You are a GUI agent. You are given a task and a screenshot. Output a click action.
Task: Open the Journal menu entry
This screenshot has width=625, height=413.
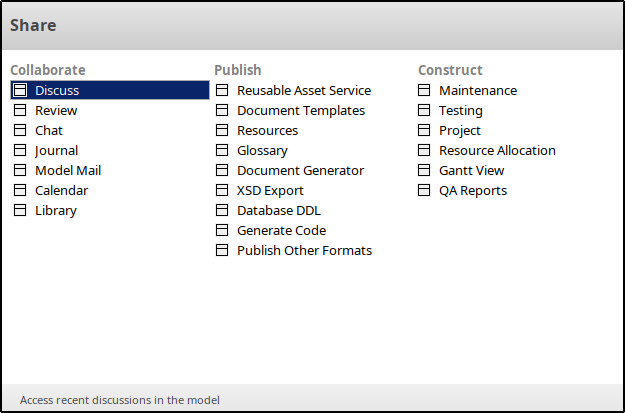[56, 150]
